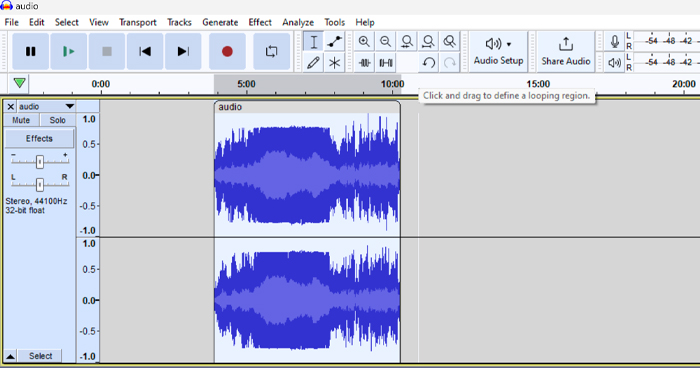Screen dimensions: 700x368
Task: Click the Share Audio button
Action: 566,51
